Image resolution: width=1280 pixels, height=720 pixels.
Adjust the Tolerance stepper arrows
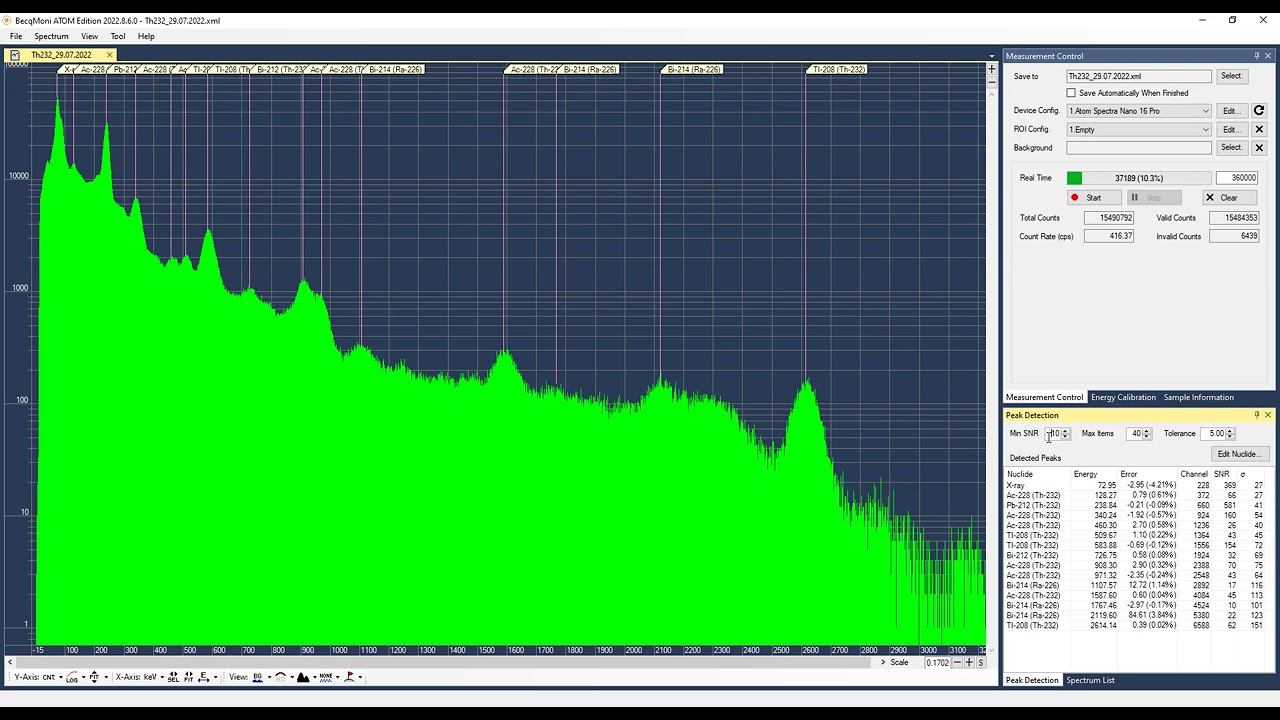pyautogui.click(x=1230, y=433)
